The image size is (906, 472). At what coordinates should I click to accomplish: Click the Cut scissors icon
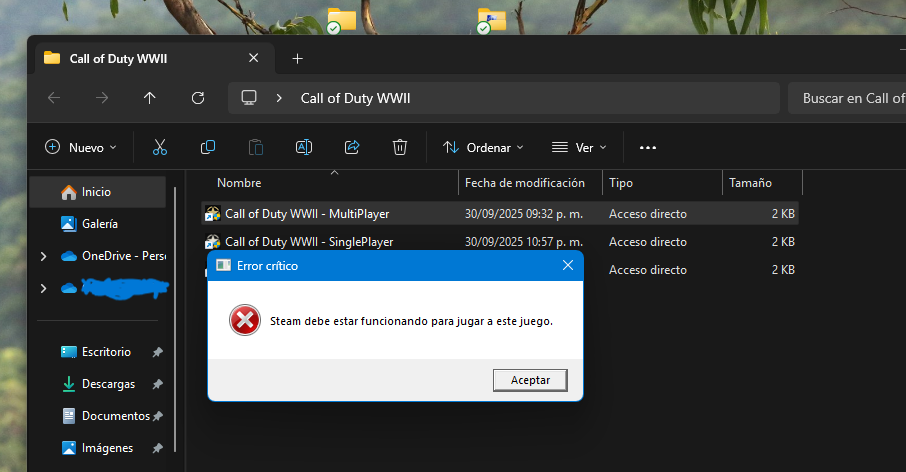160,147
